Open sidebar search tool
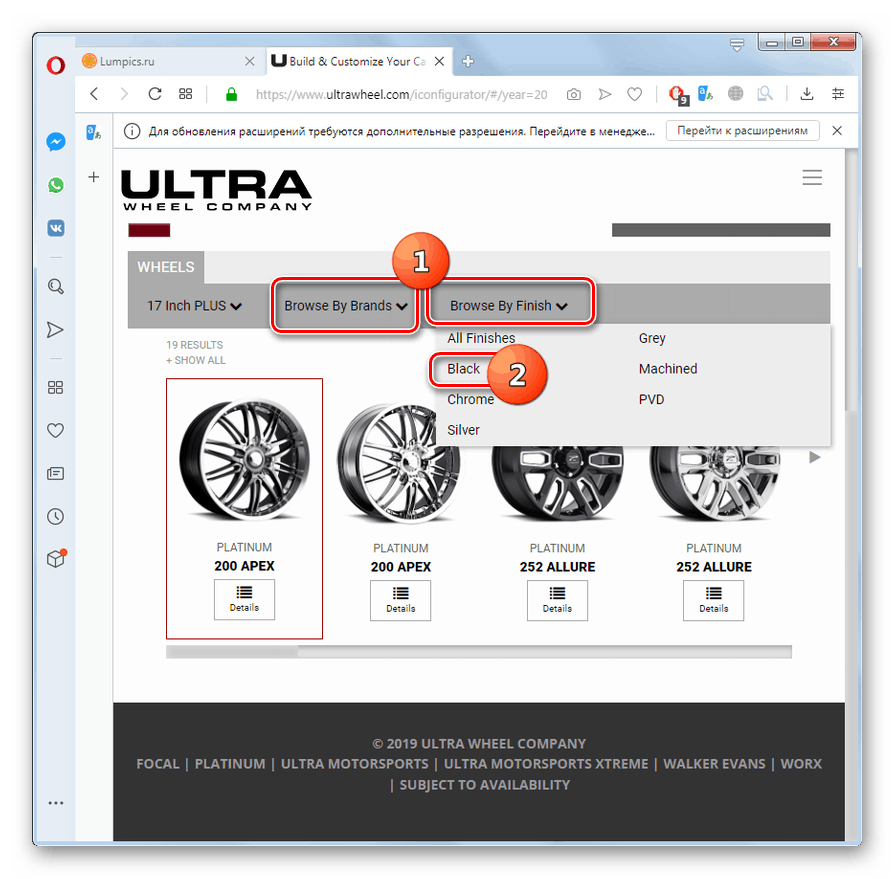 [55, 286]
